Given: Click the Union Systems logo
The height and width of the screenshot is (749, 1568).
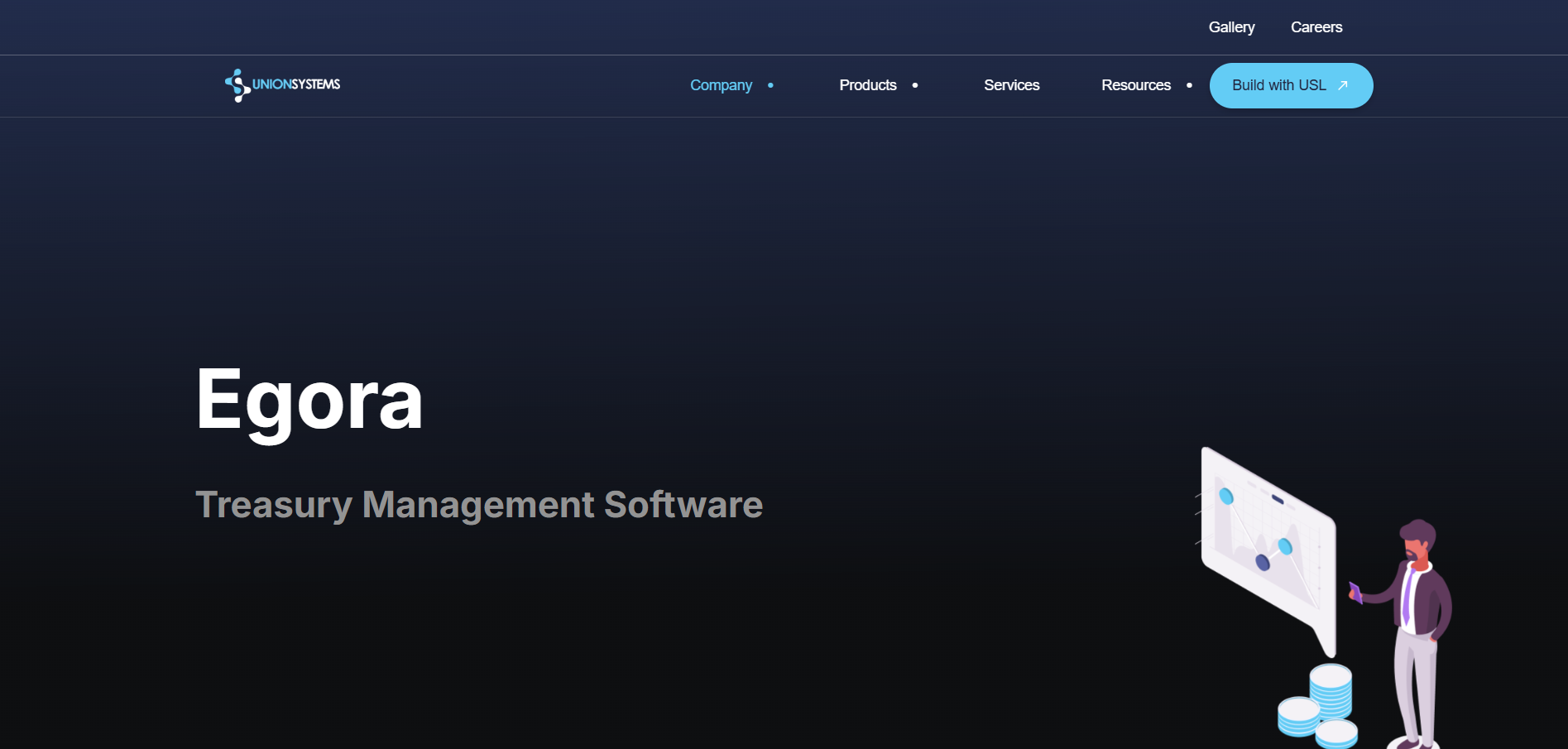Looking at the screenshot, I should [282, 85].
